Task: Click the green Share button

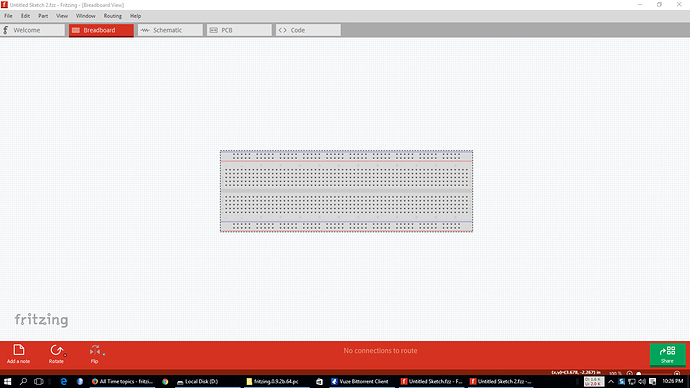Action: click(x=667, y=354)
